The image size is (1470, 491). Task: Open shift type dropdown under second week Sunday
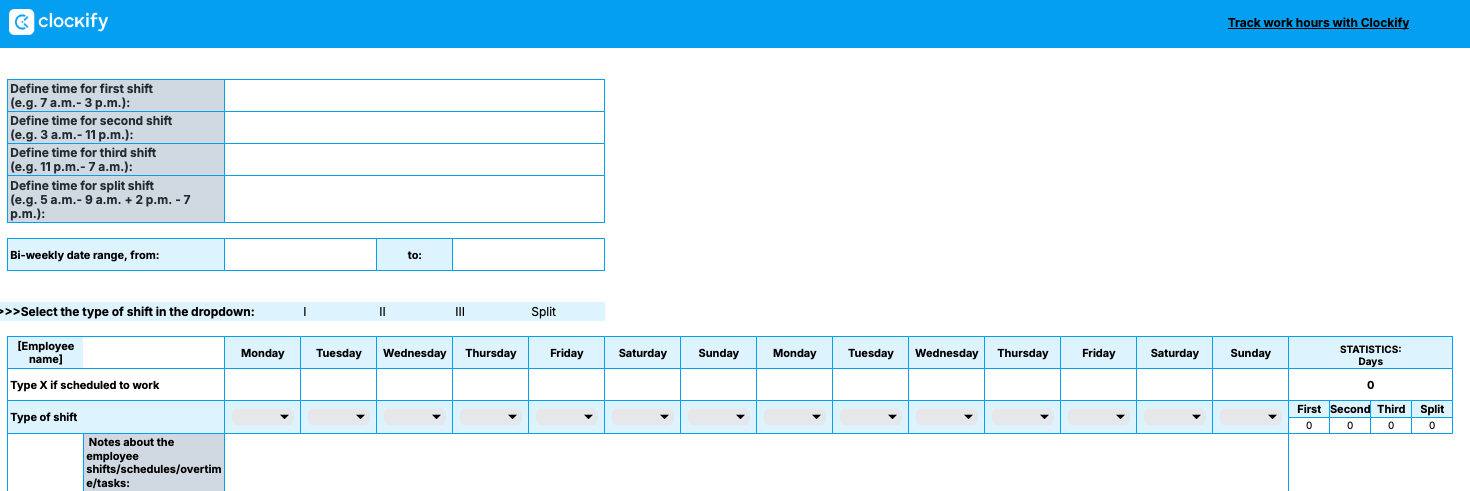click(x=1251, y=417)
